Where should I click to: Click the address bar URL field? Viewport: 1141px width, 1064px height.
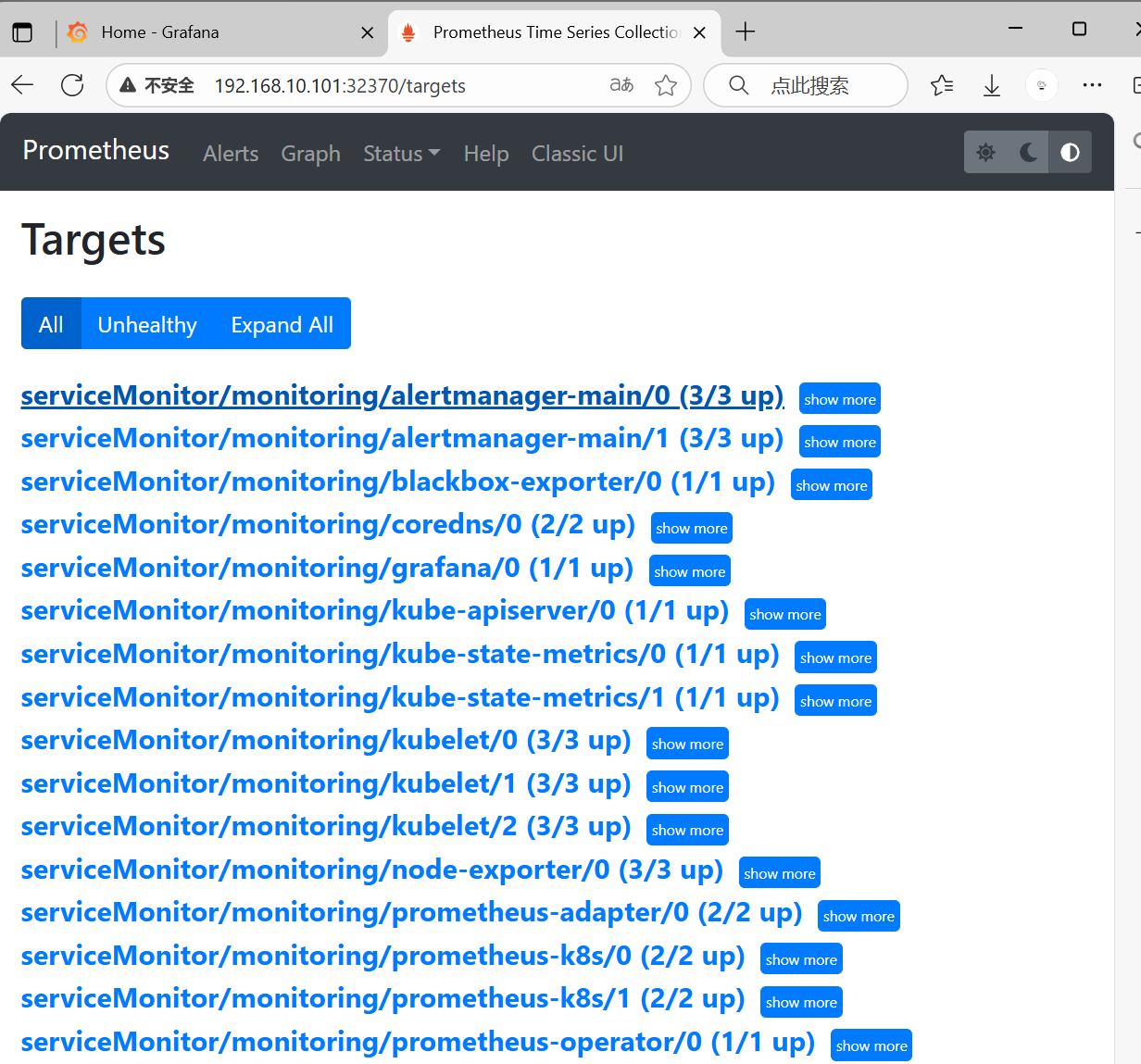coord(398,85)
